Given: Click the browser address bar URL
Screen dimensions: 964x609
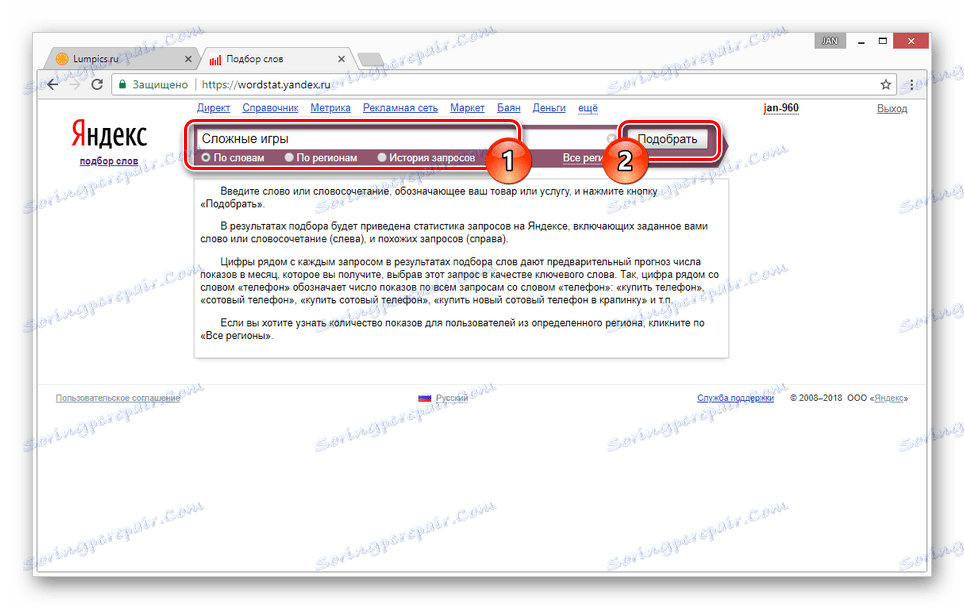Looking at the screenshot, I should click(266, 85).
